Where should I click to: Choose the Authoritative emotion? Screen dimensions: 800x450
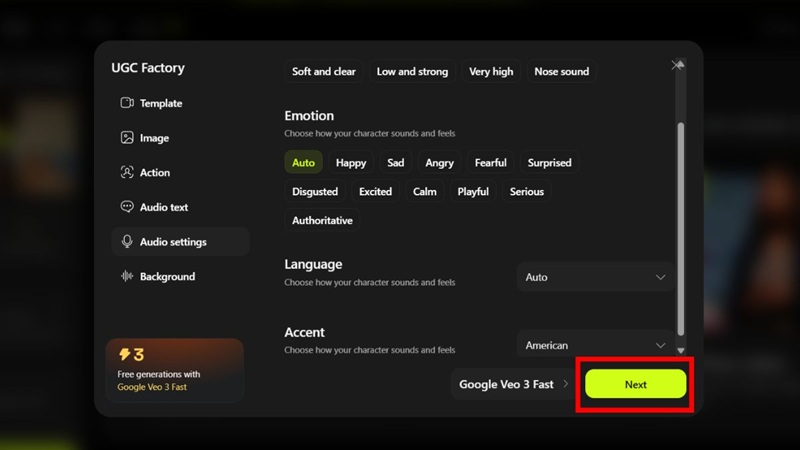tap(322, 221)
